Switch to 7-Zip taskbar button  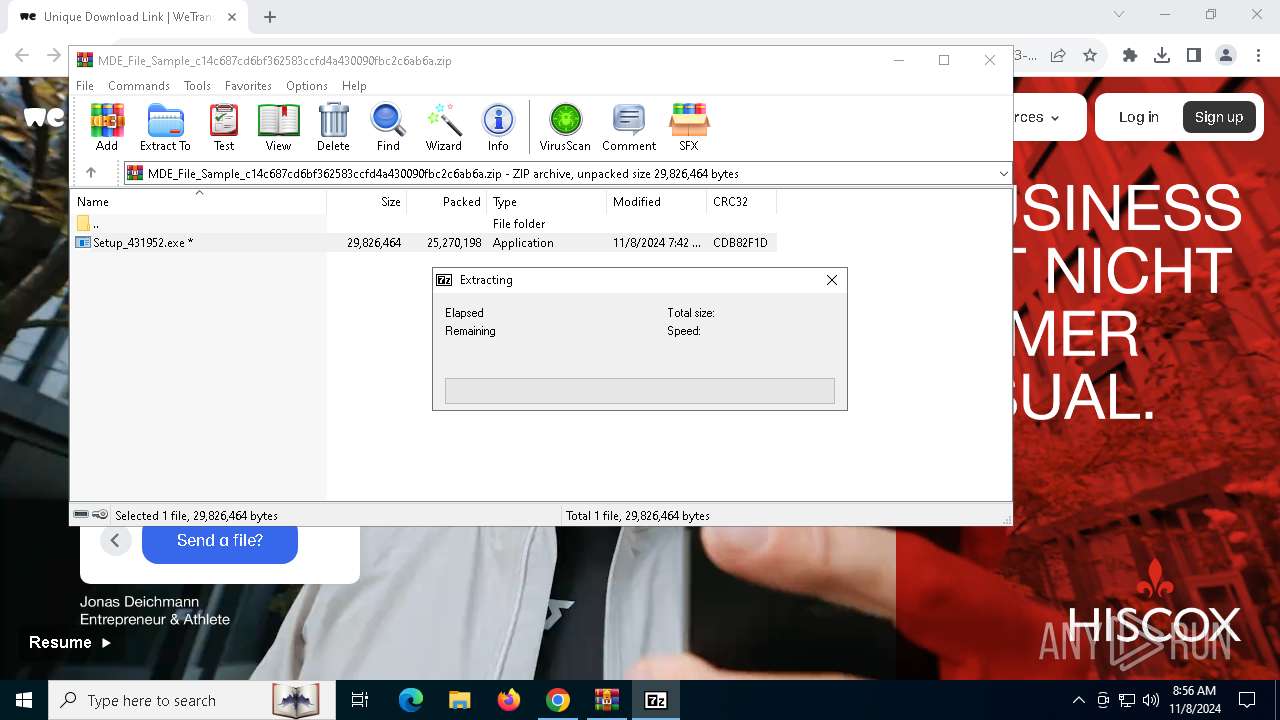(656, 700)
